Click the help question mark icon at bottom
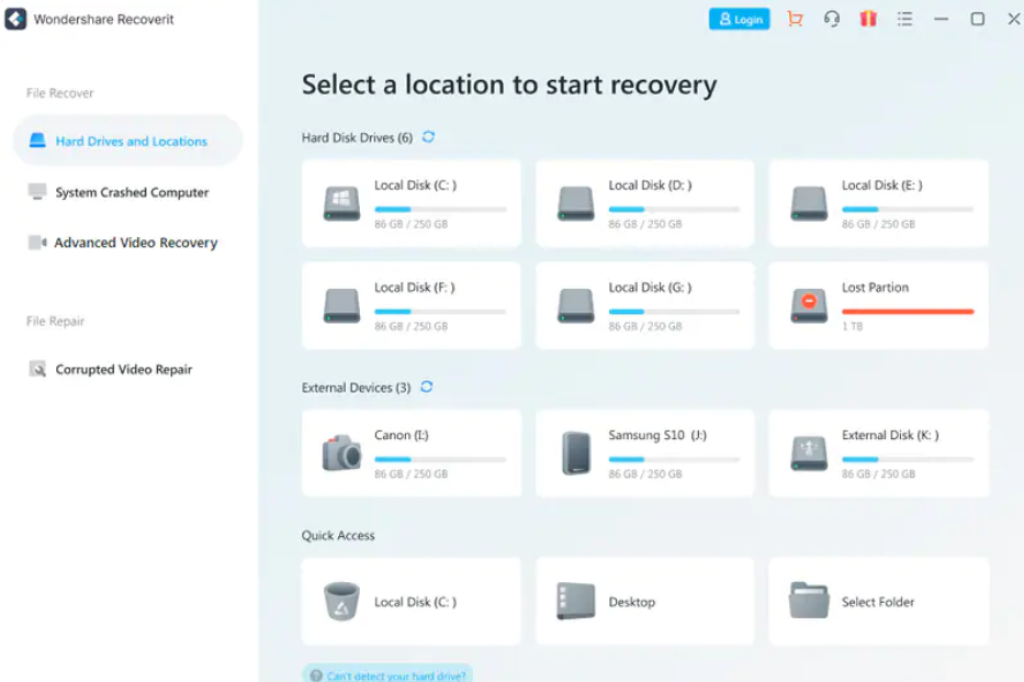This screenshot has width=1024, height=682. click(x=316, y=675)
